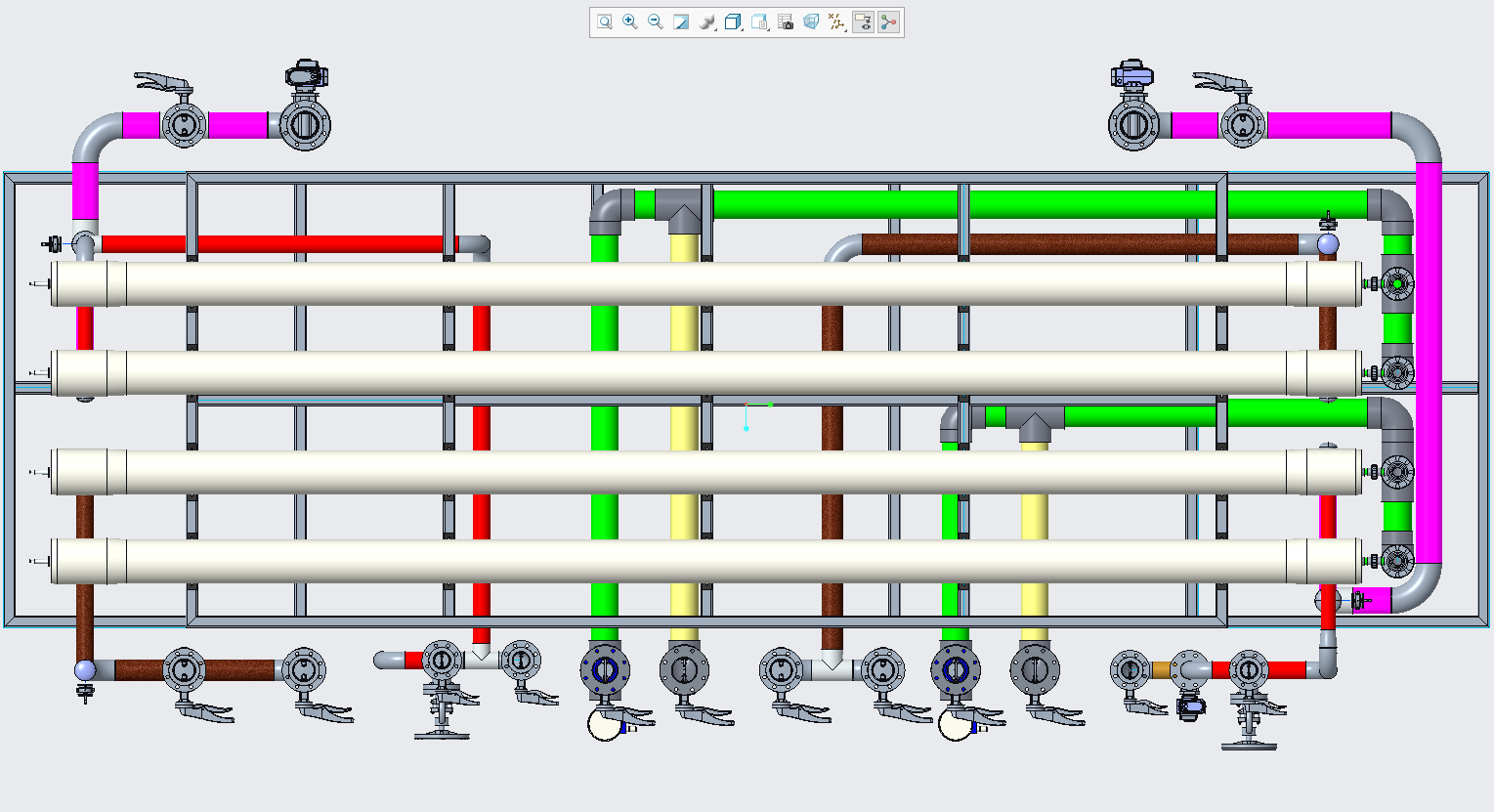Open the rendering style spheres dropdown
This screenshot has height=812, width=1494.
(708, 21)
